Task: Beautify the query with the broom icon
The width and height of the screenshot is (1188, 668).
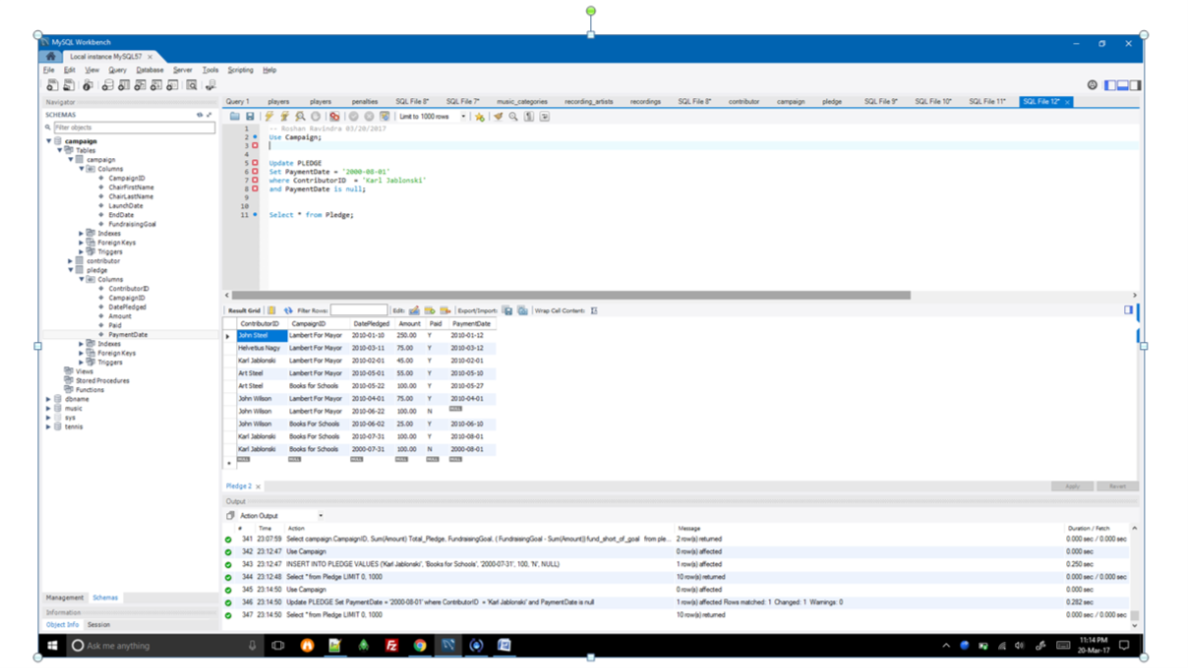Action: 498,117
